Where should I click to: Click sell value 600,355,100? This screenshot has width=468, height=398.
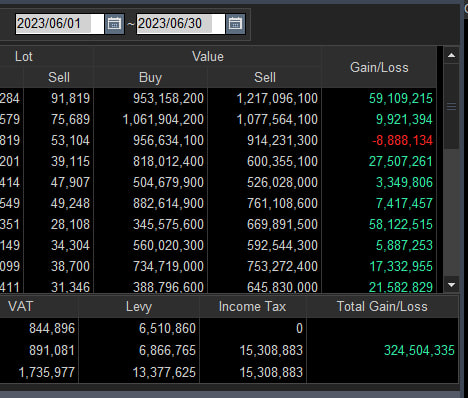282,161
